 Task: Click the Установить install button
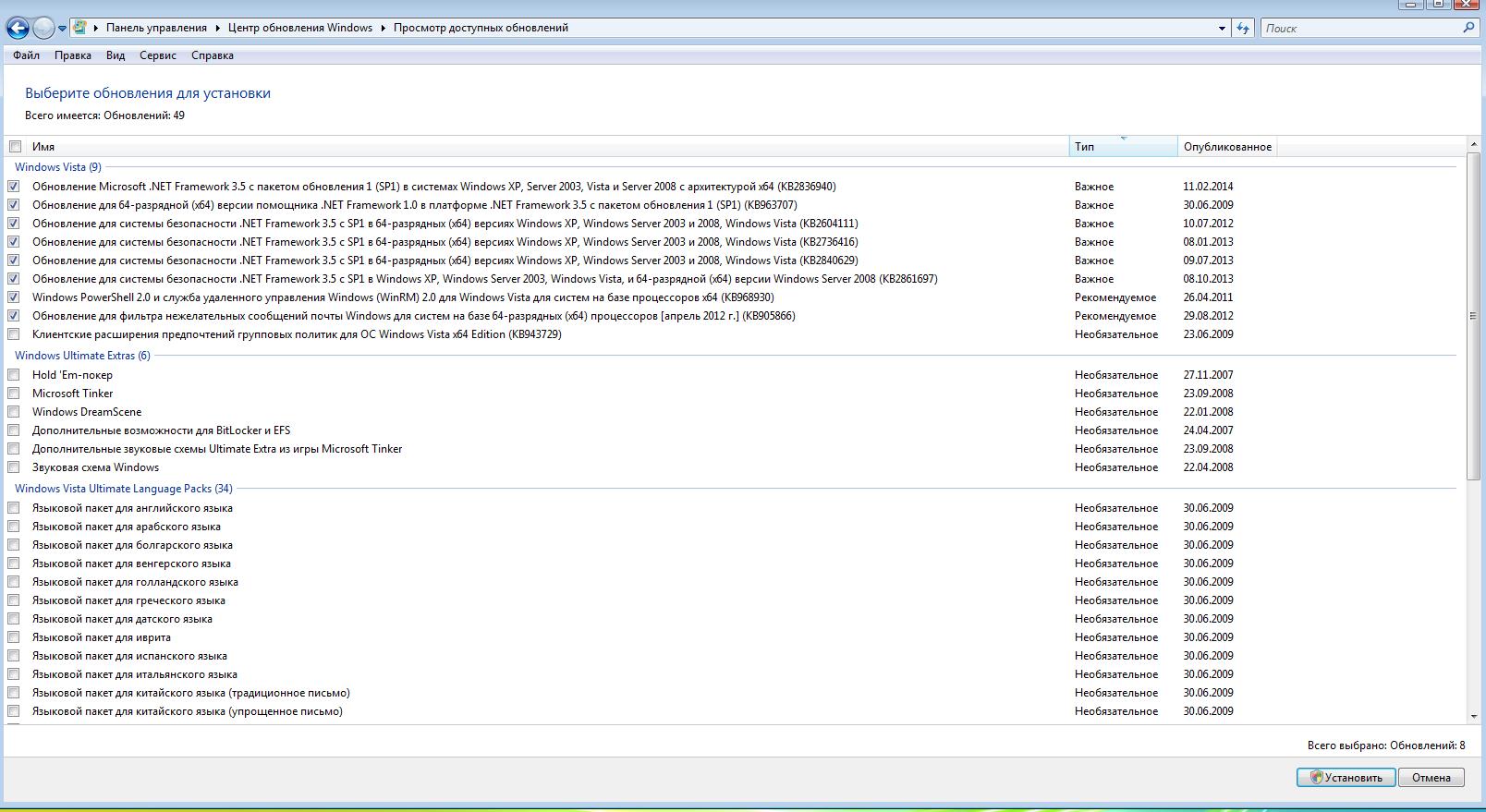[1346, 778]
